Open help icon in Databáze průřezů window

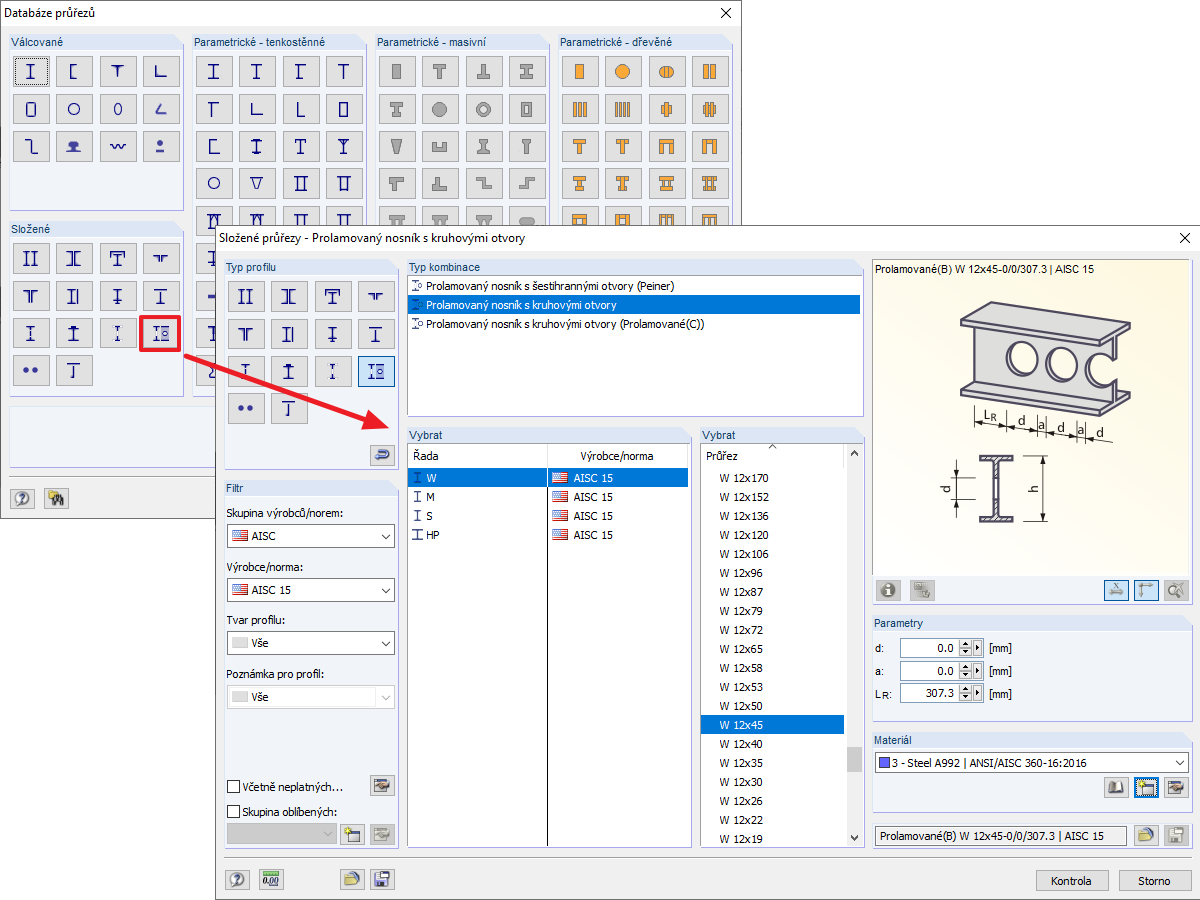22,498
